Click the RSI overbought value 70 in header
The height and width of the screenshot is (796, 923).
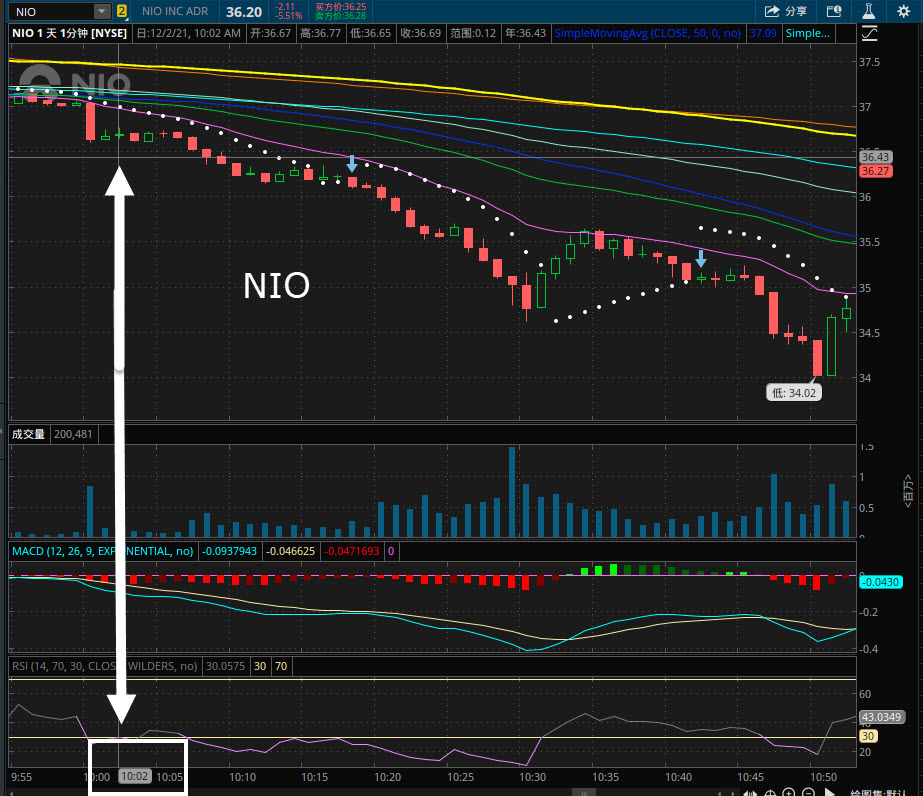(281, 666)
